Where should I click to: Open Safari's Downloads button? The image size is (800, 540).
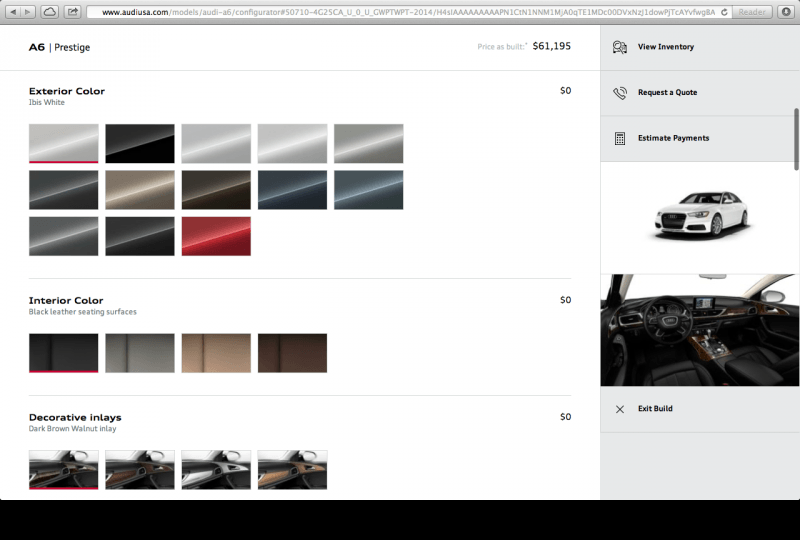786,12
